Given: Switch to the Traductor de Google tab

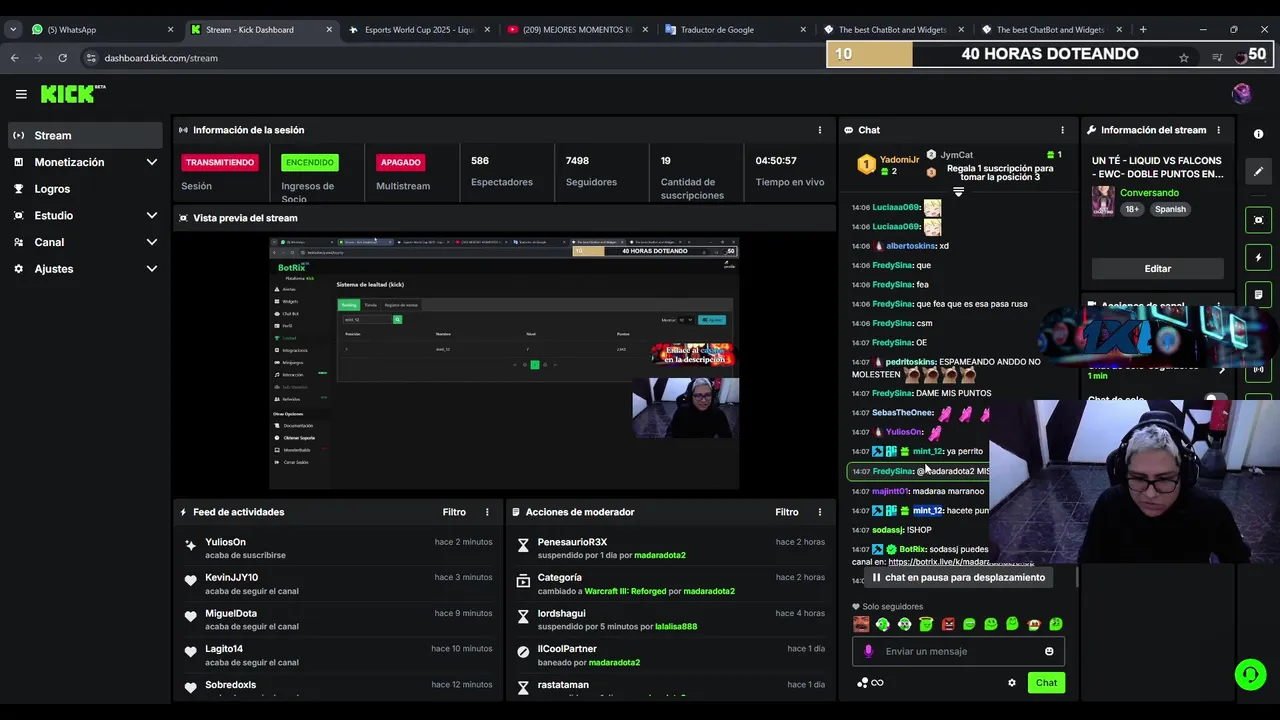Looking at the screenshot, I should [734, 30].
